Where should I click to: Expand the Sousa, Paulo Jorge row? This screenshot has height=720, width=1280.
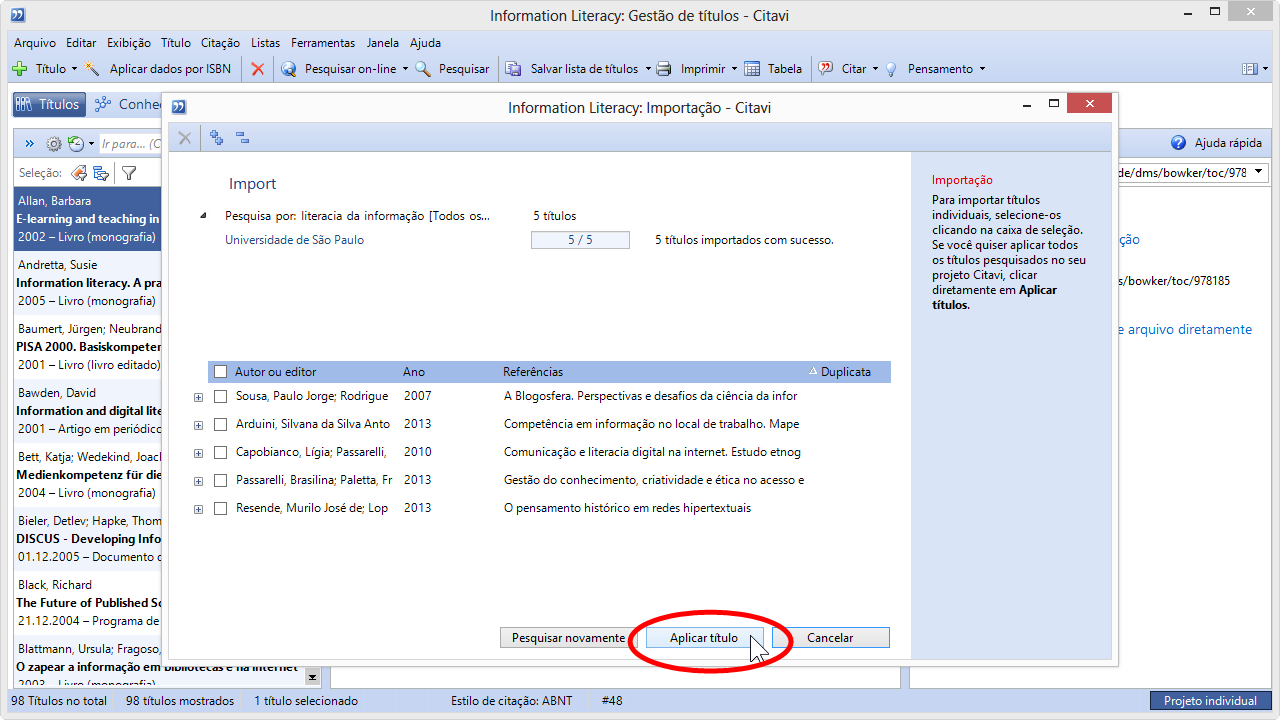point(198,397)
